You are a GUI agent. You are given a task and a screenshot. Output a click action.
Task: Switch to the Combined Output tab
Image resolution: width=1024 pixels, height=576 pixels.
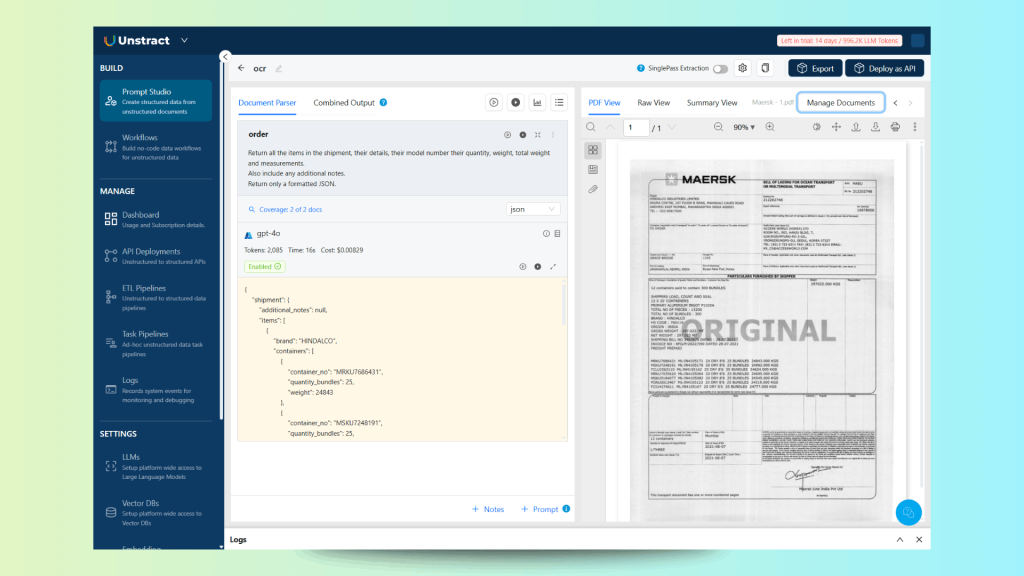click(x=343, y=102)
